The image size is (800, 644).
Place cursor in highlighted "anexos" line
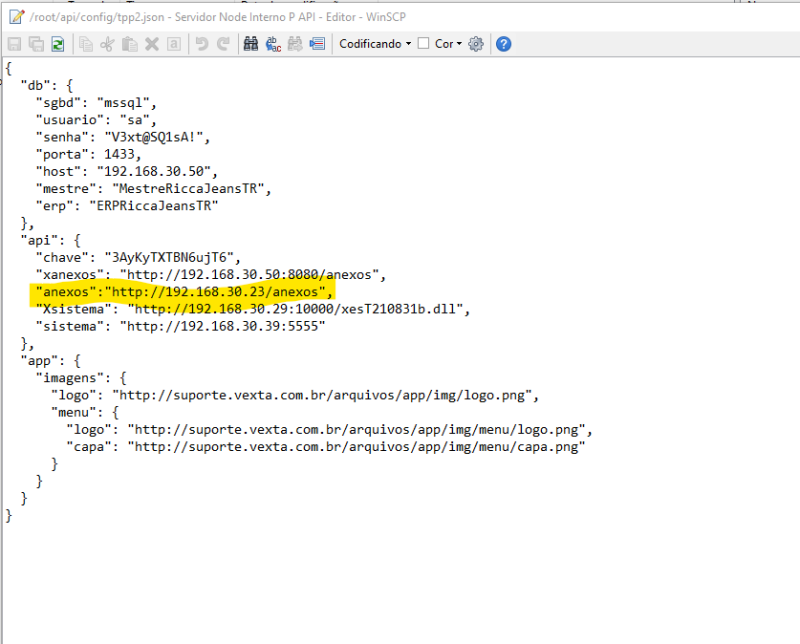coord(180,291)
